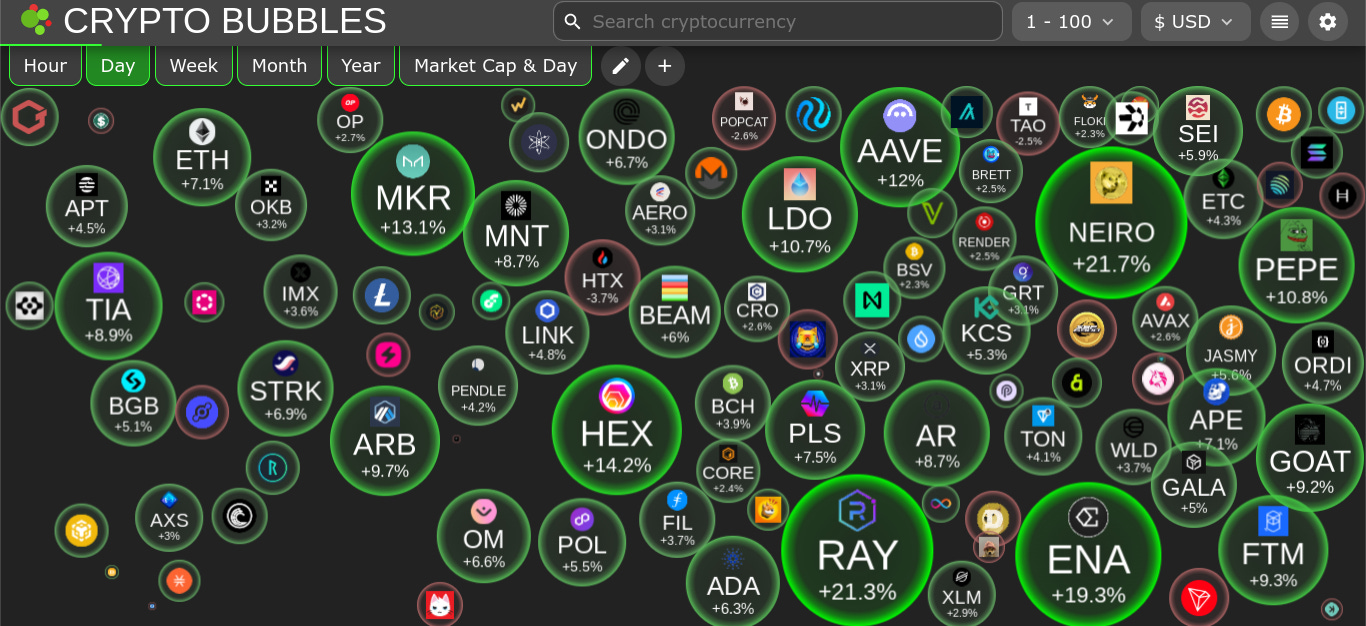The image size is (1366, 626).
Task: Click the BEAM +6% bubble
Action: coord(675,312)
